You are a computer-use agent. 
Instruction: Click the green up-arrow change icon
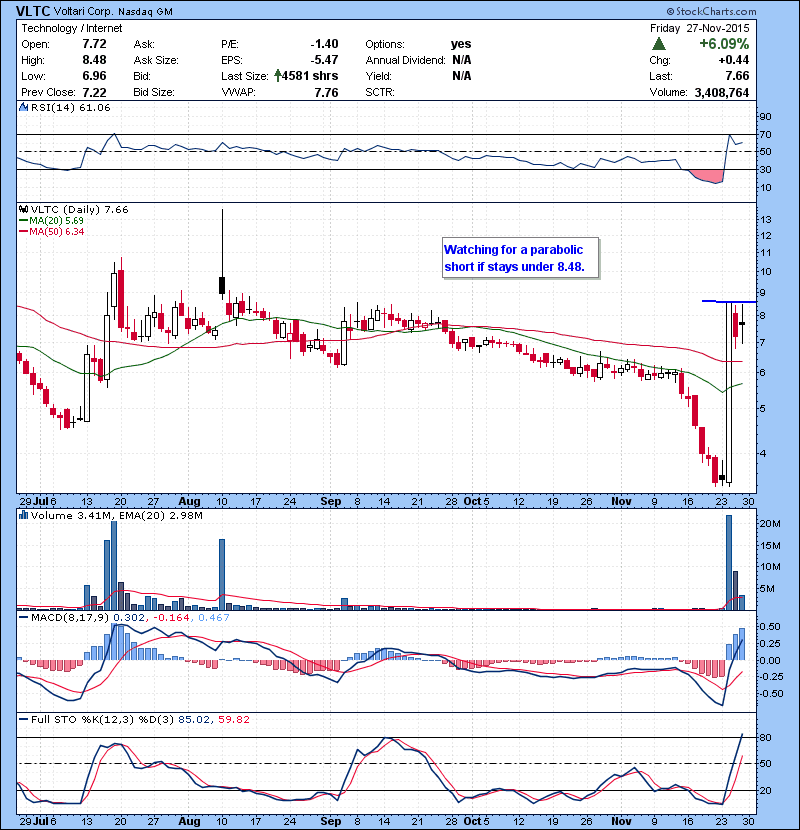click(x=659, y=43)
